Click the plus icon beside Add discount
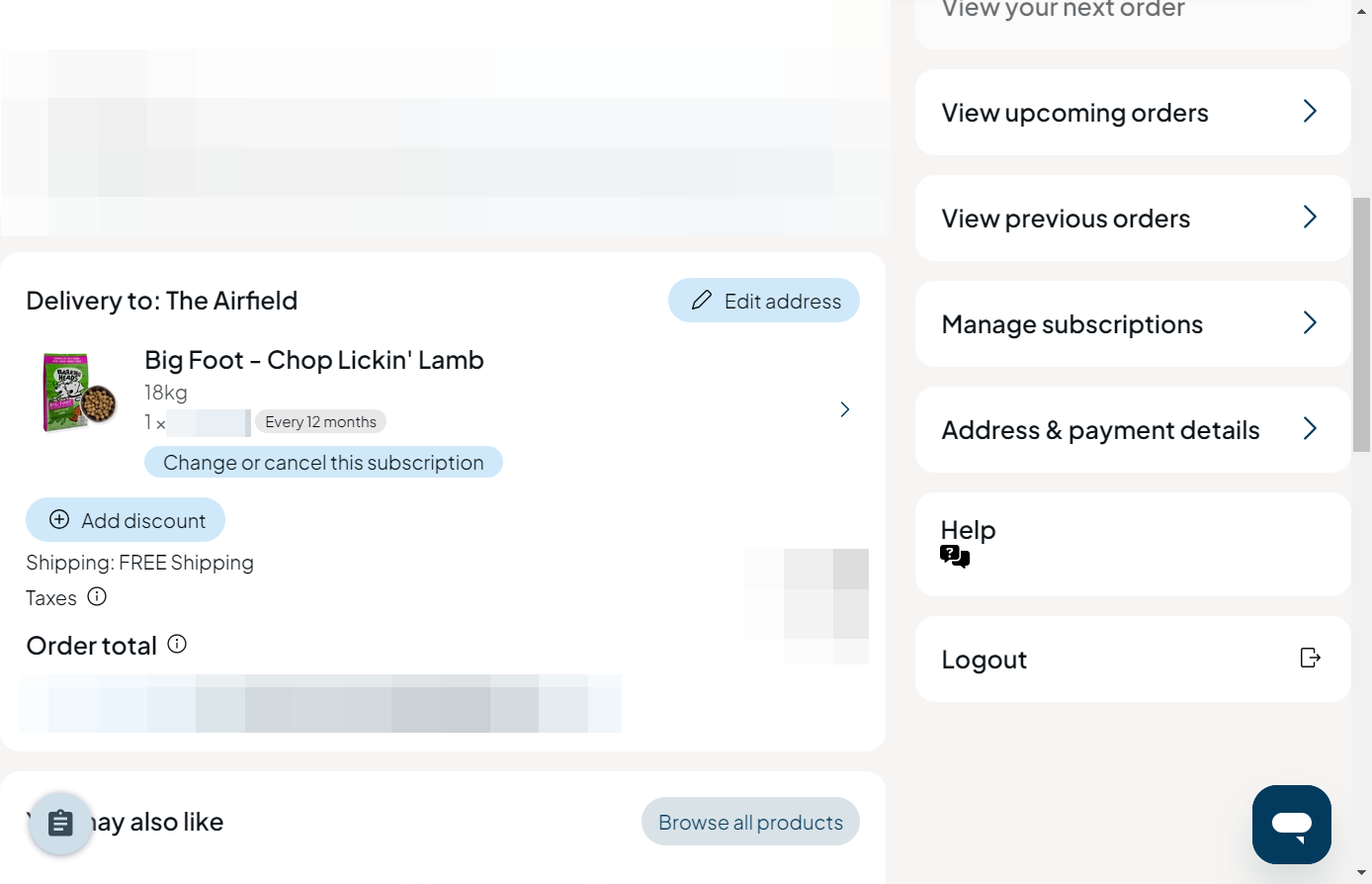Image resolution: width=1372 pixels, height=884 pixels. (x=59, y=520)
